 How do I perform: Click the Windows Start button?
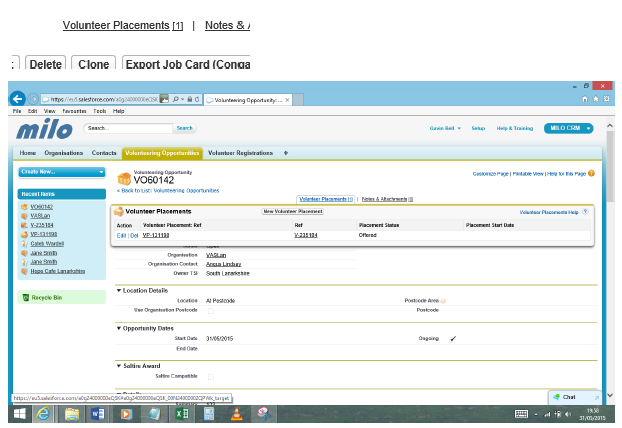click(x=20, y=414)
